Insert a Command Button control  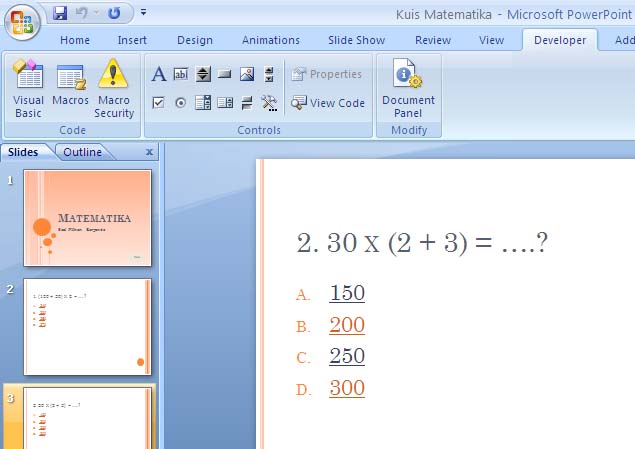pos(225,74)
